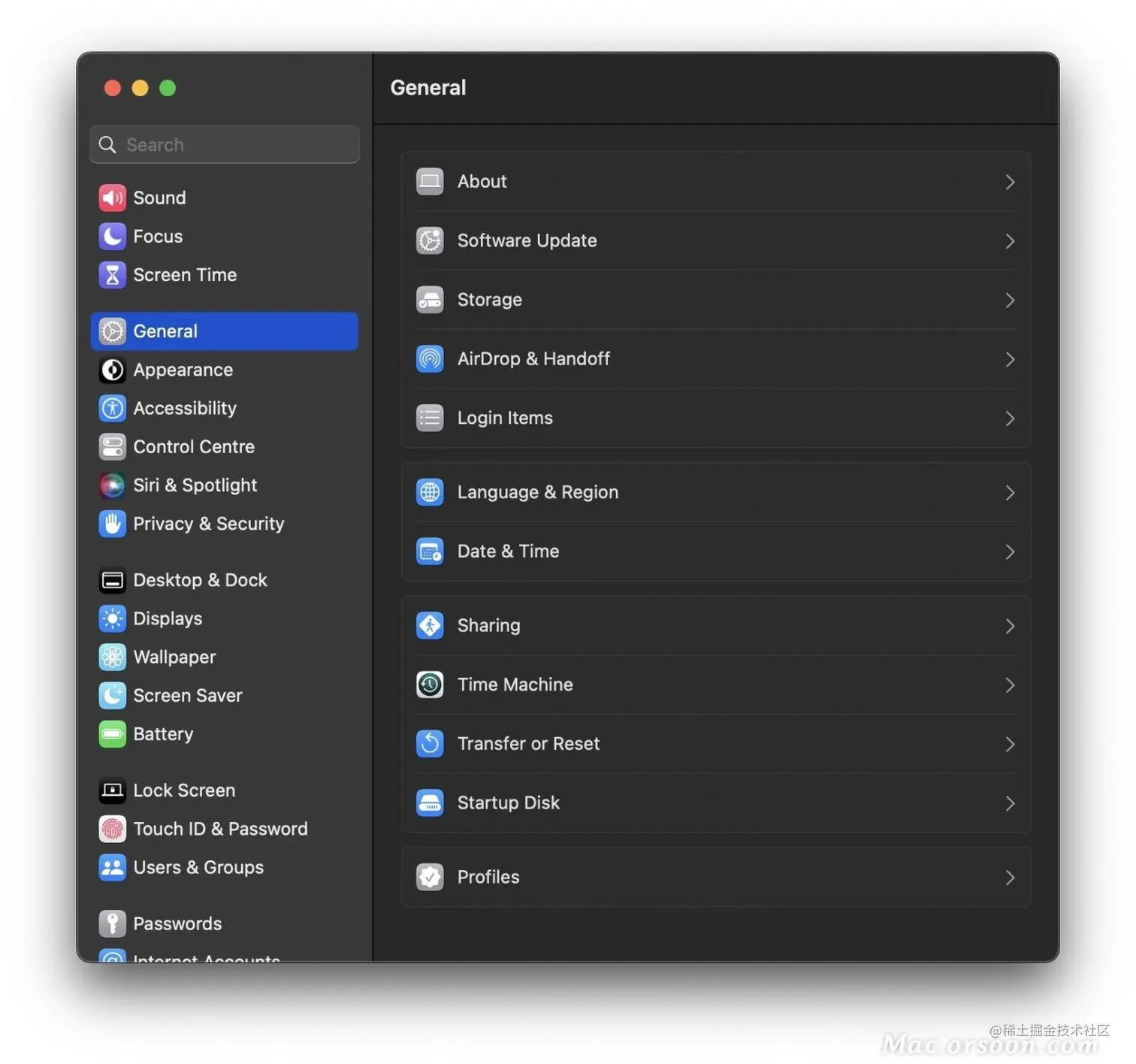Open Sound settings label in sidebar
This screenshot has height=1064, width=1136.
[x=159, y=198]
